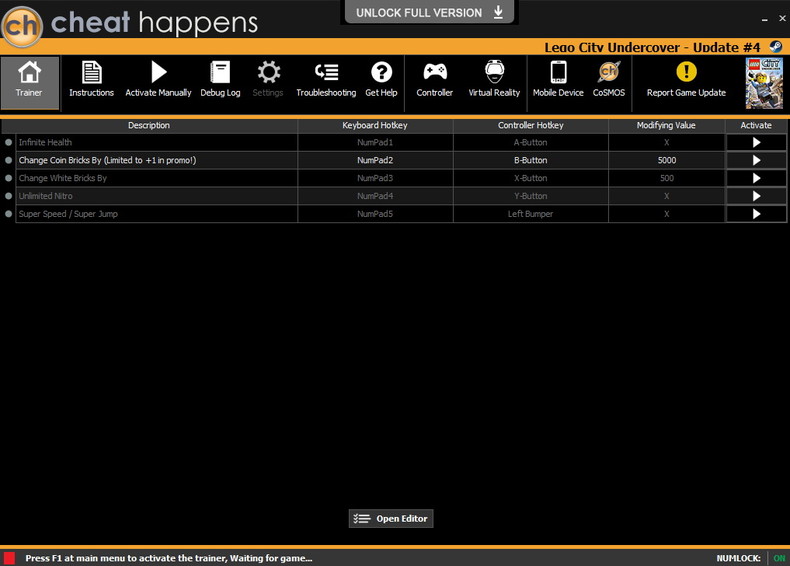Select the Y-Button controller hotkey cell
Image resolution: width=790 pixels, height=566 pixels.
pos(531,196)
